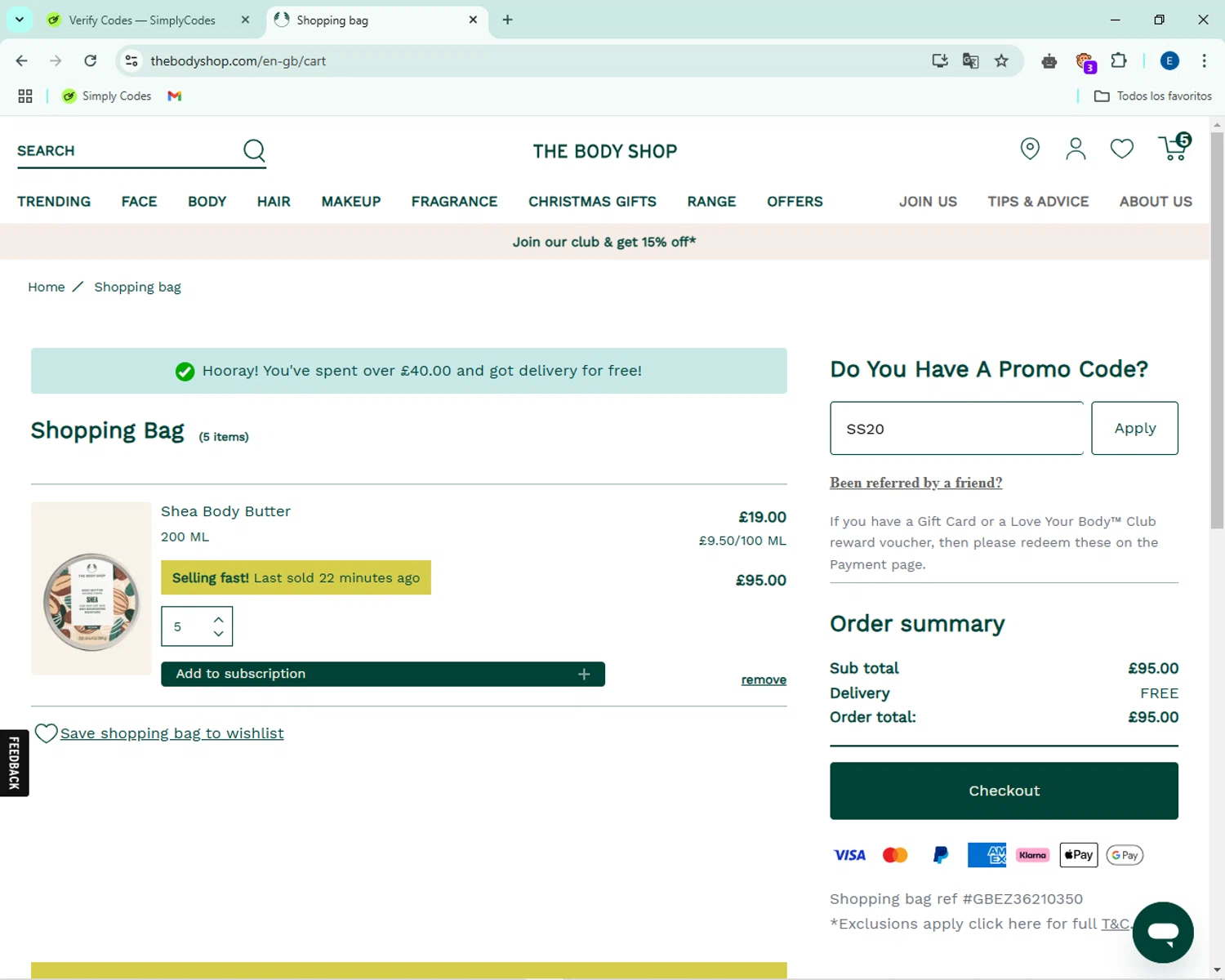Image resolution: width=1225 pixels, height=980 pixels.
Task: Open the Gmail bookmark icon
Action: 174,96
